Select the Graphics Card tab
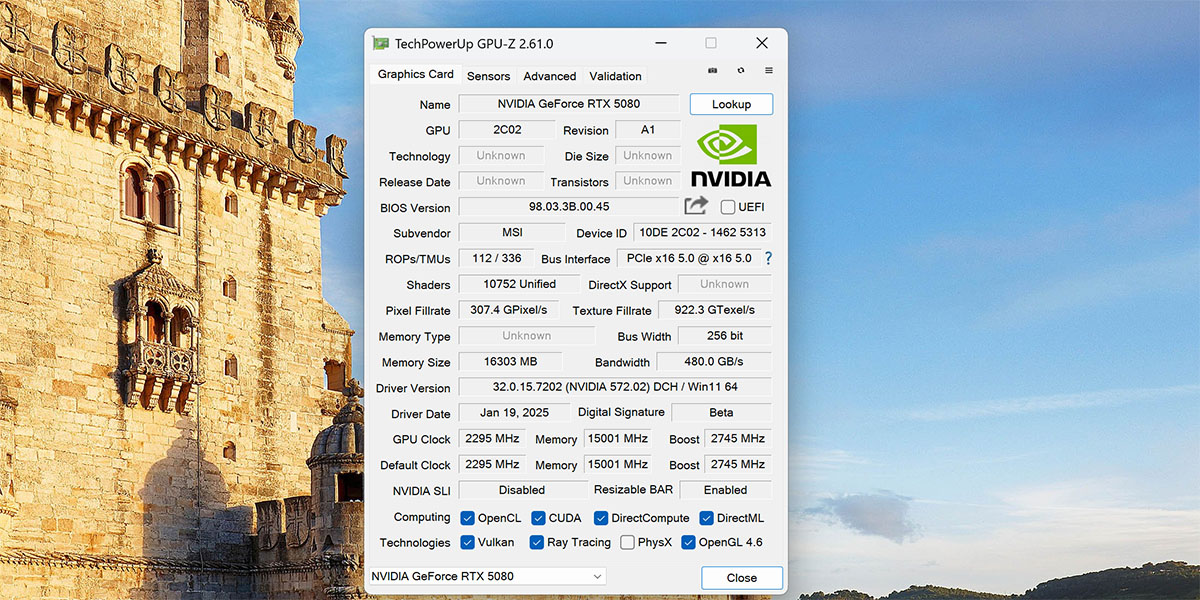This screenshot has height=600, width=1200. (415, 74)
